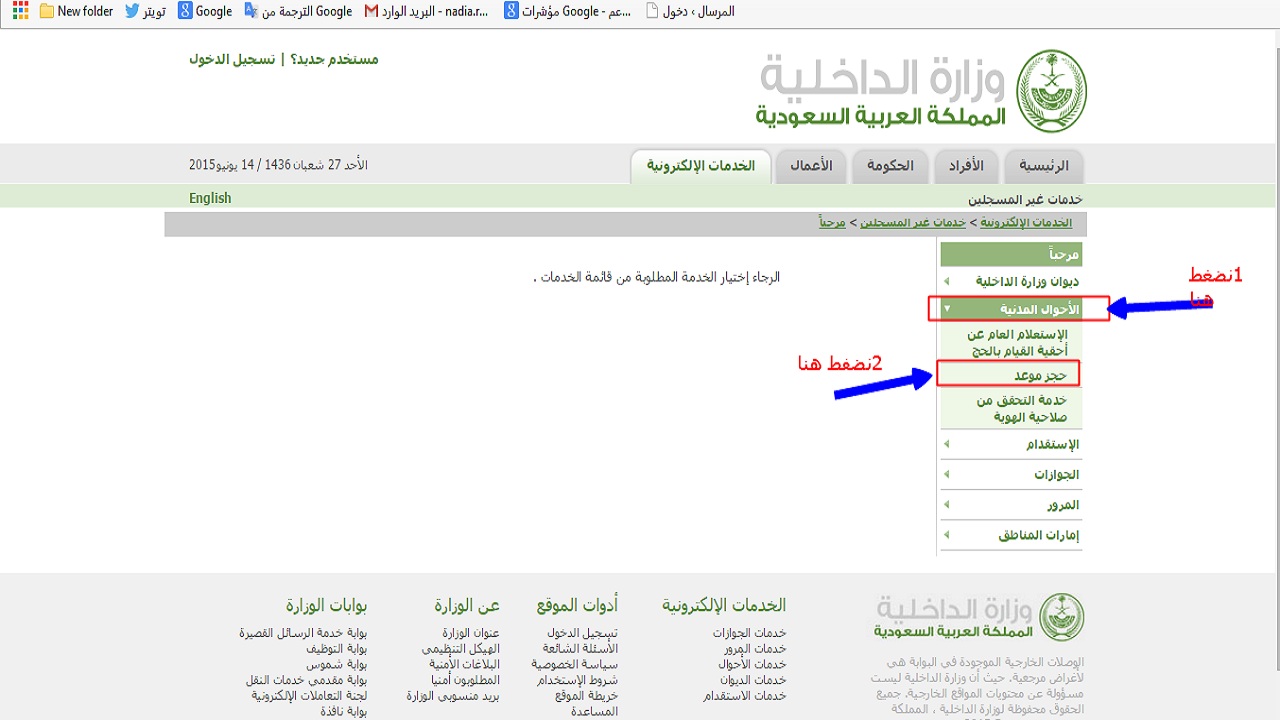Open the Gmail inbox 'البريد الوارد' bookmark
Image resolution: width=1280 pixels, height=720 pixels.
[426, 11]
